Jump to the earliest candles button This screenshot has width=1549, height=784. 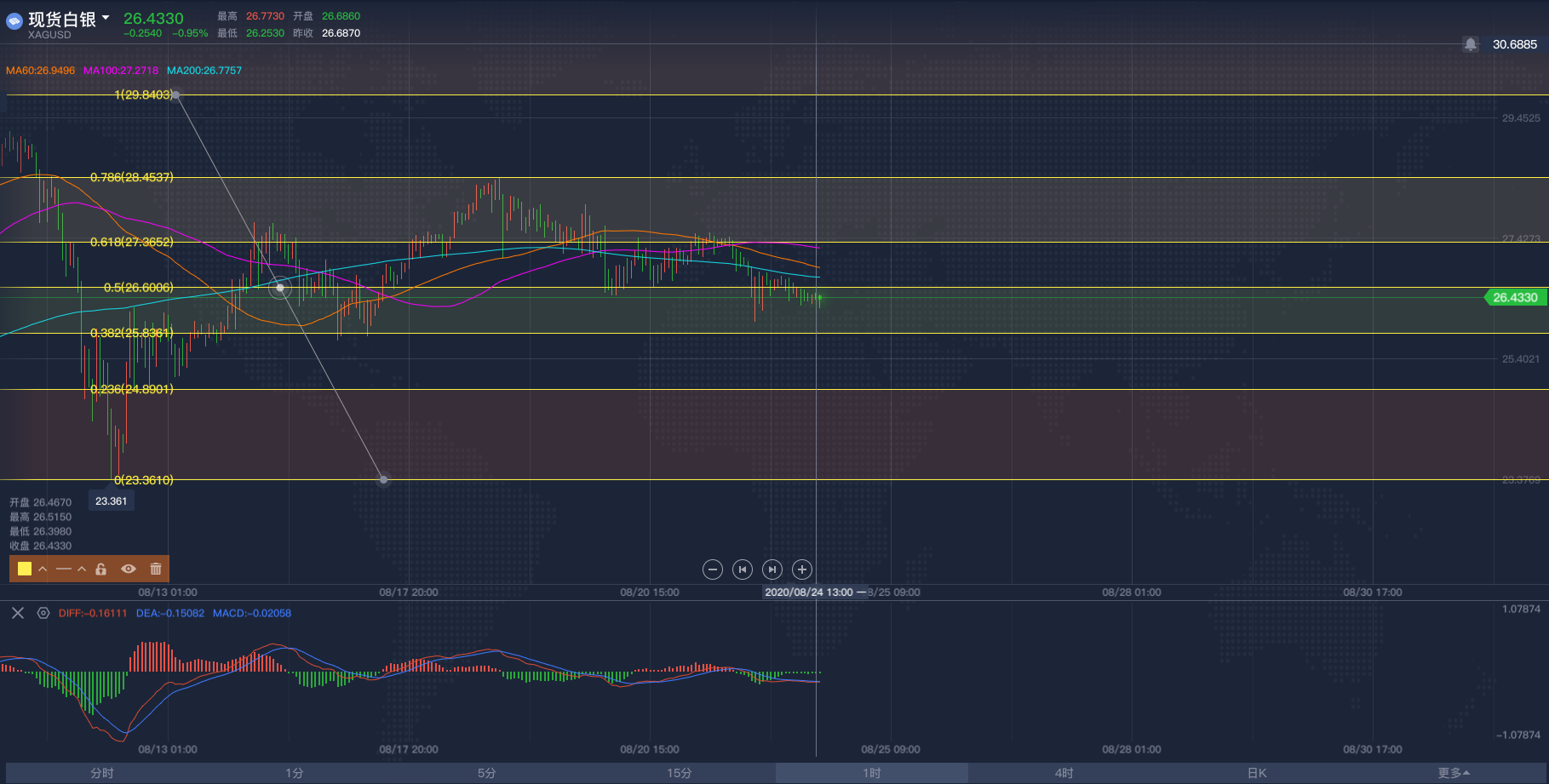tap(743, 569)
